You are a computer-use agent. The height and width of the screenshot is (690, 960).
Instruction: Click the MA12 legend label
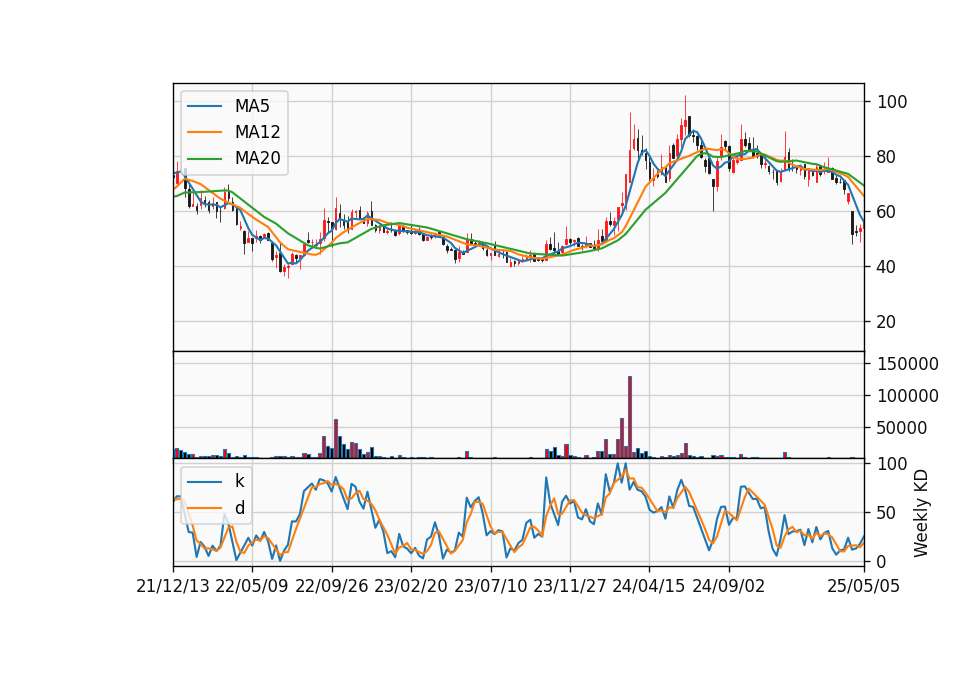pos(257,132)
